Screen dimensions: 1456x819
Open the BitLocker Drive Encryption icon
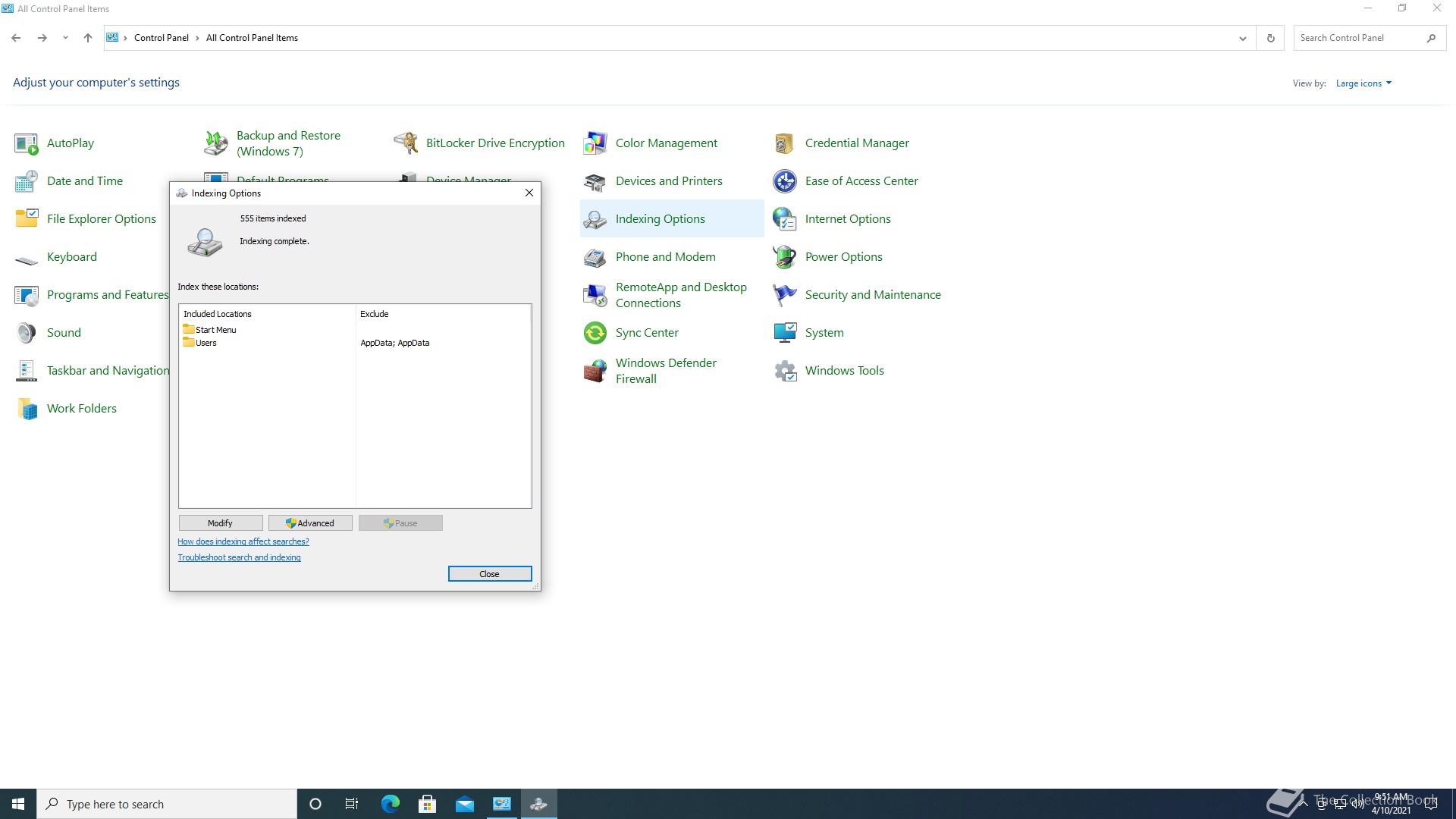[405, 143]
